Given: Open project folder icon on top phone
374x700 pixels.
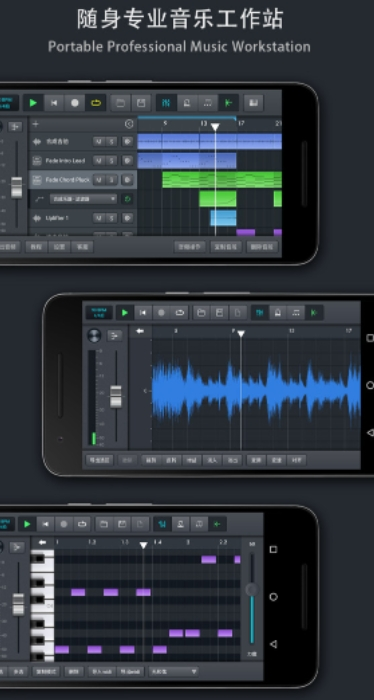Looking at the screenshot, I should pyautogui.click(x=120, y=103).
